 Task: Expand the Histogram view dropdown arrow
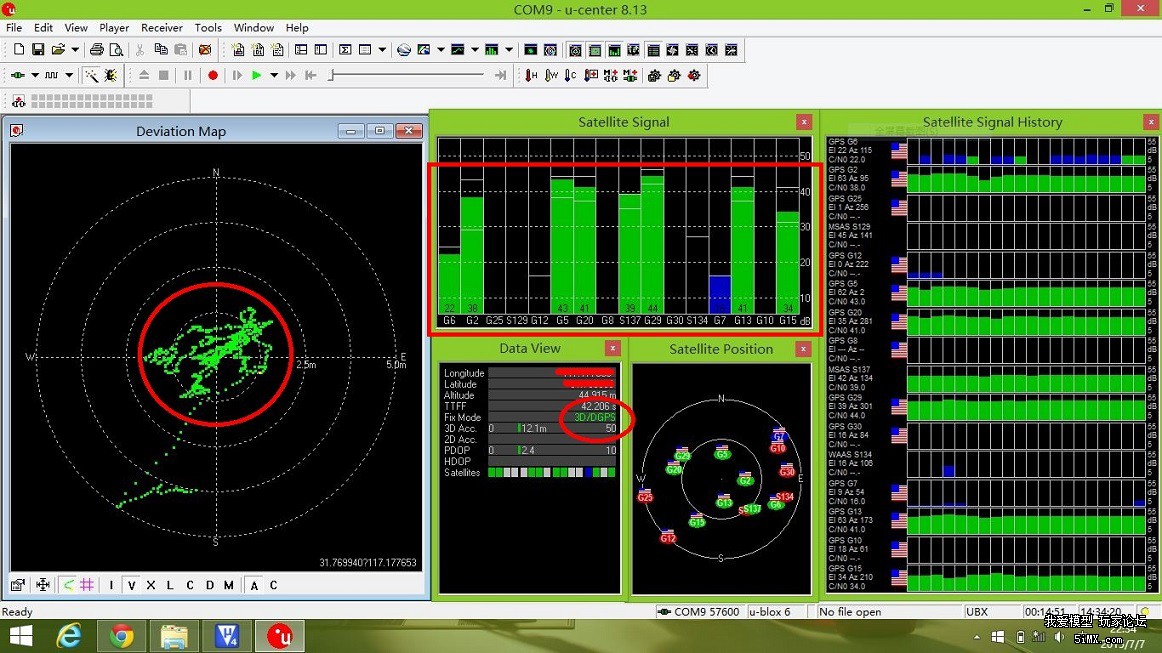509,50
